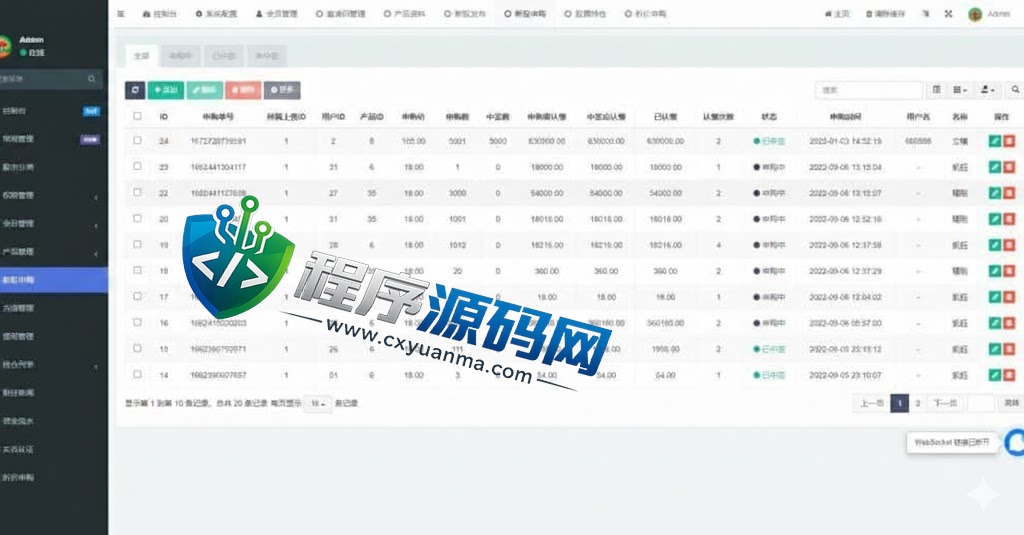Viewport: 1024px width, 535px height.
Task: Check the box for row ID 23
Action: pyautogui.click(x=137, y=166)
